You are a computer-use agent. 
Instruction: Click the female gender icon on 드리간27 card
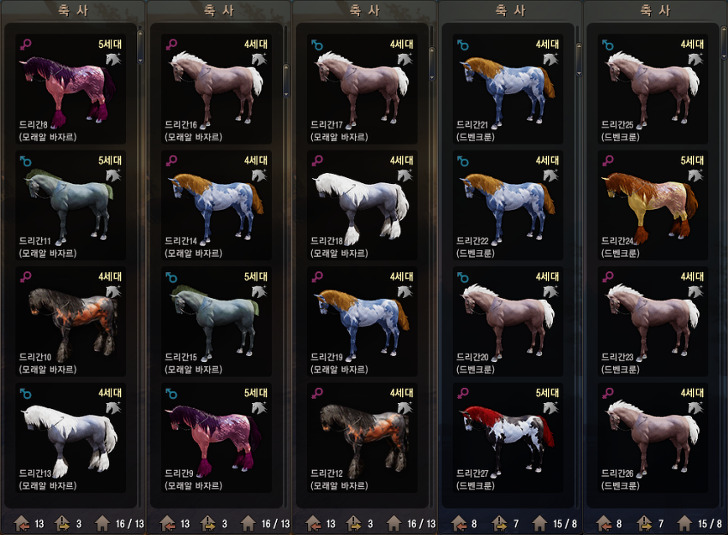(x=463, y=393)
